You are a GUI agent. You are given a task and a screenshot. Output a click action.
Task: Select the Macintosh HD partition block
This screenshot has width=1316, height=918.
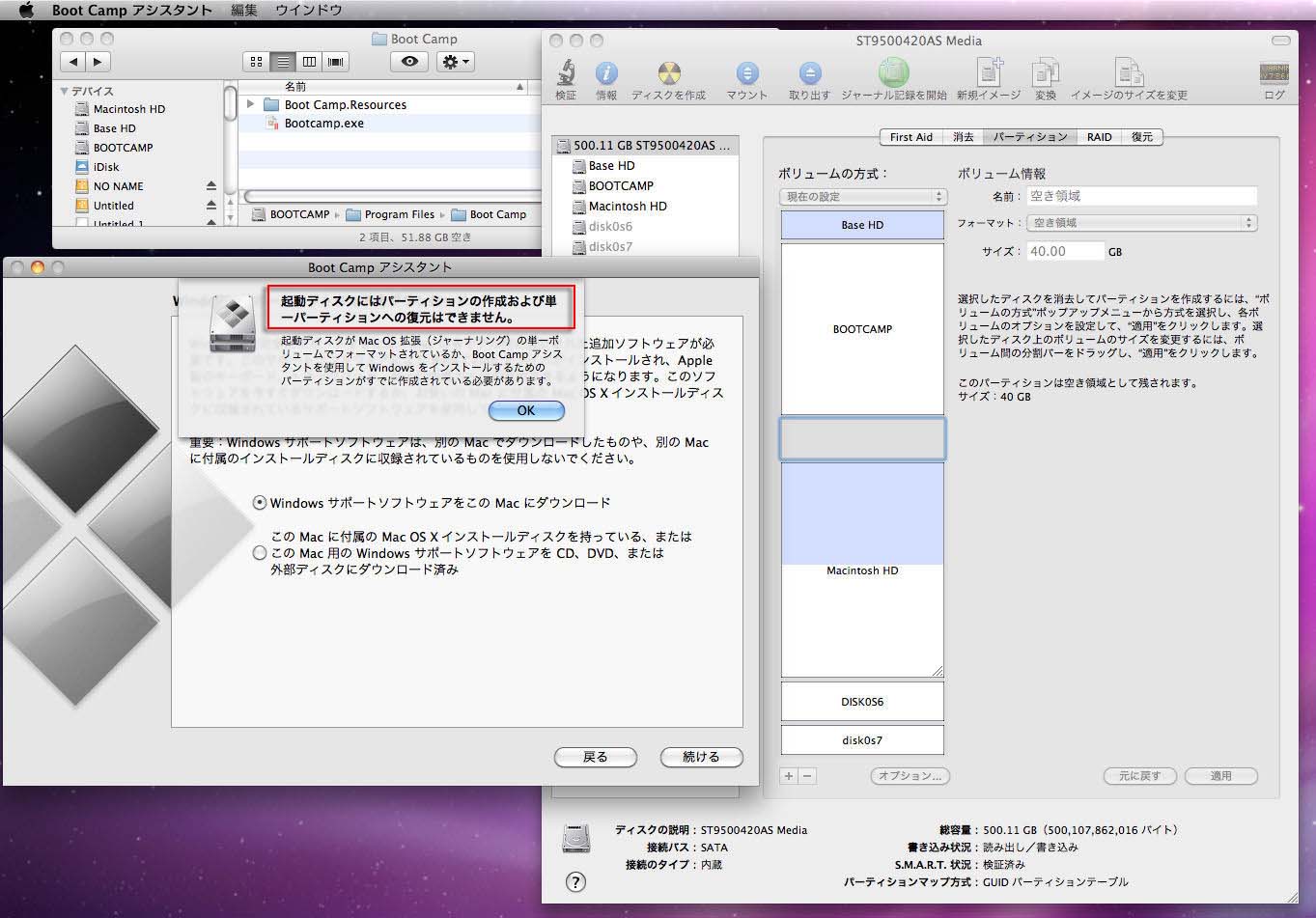862,570
